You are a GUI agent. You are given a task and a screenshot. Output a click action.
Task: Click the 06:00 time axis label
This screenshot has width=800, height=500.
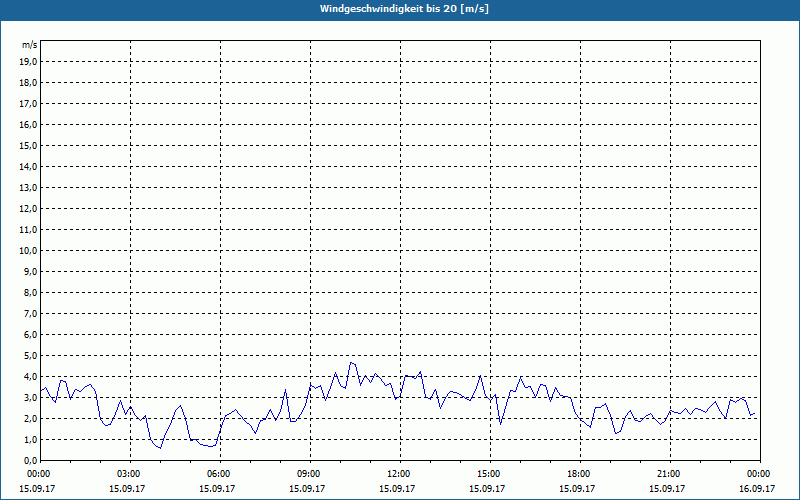tap(220, 474)
